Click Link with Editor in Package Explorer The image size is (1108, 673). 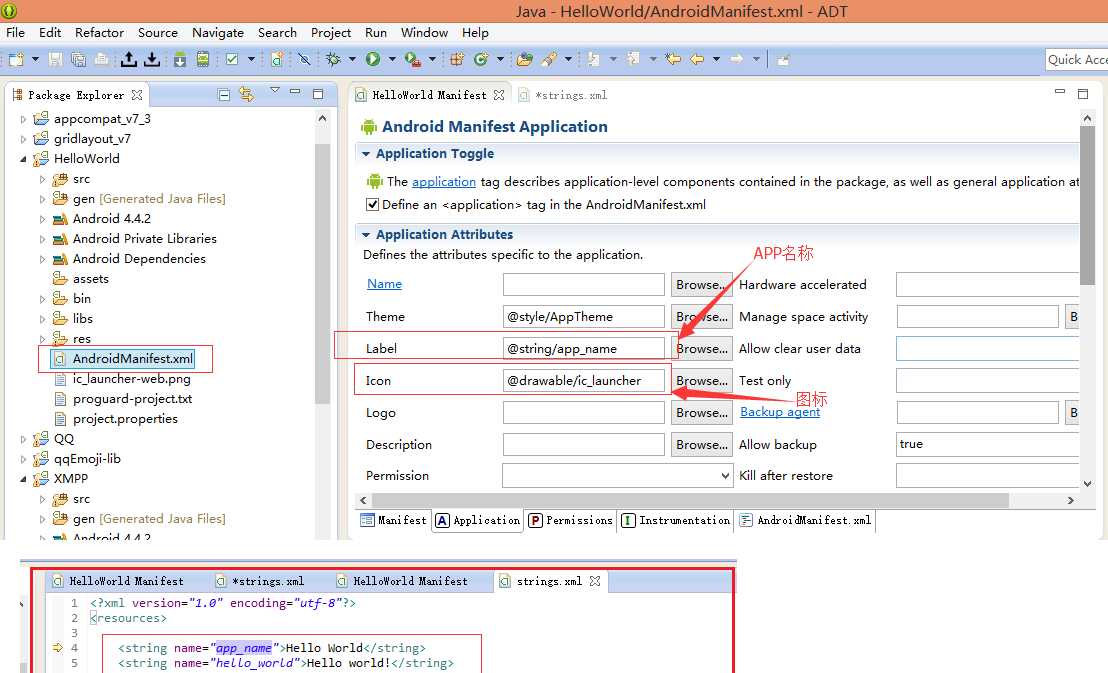click(247, 94)
